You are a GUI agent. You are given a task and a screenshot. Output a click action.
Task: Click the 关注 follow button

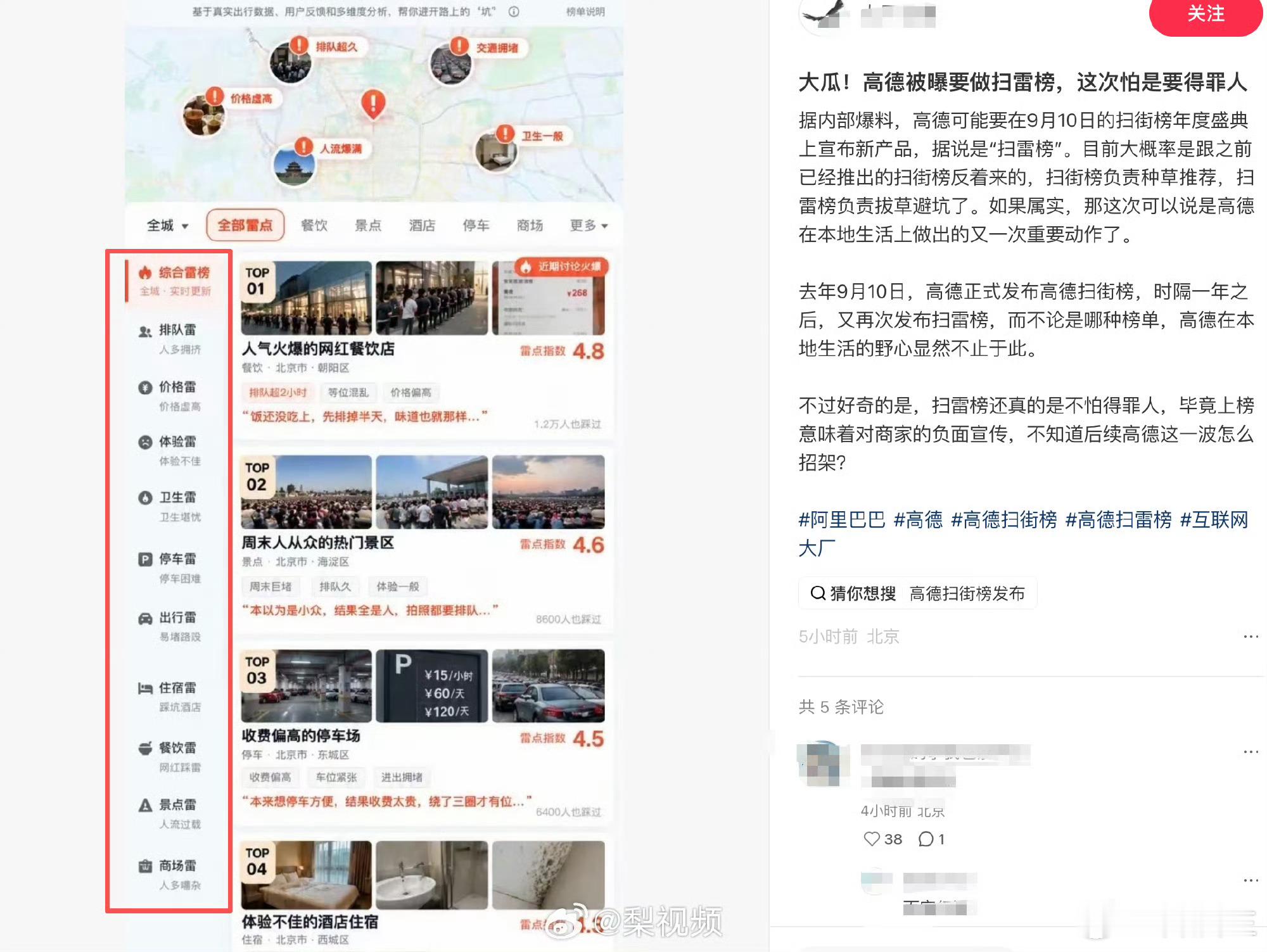tap(1205, 14)
